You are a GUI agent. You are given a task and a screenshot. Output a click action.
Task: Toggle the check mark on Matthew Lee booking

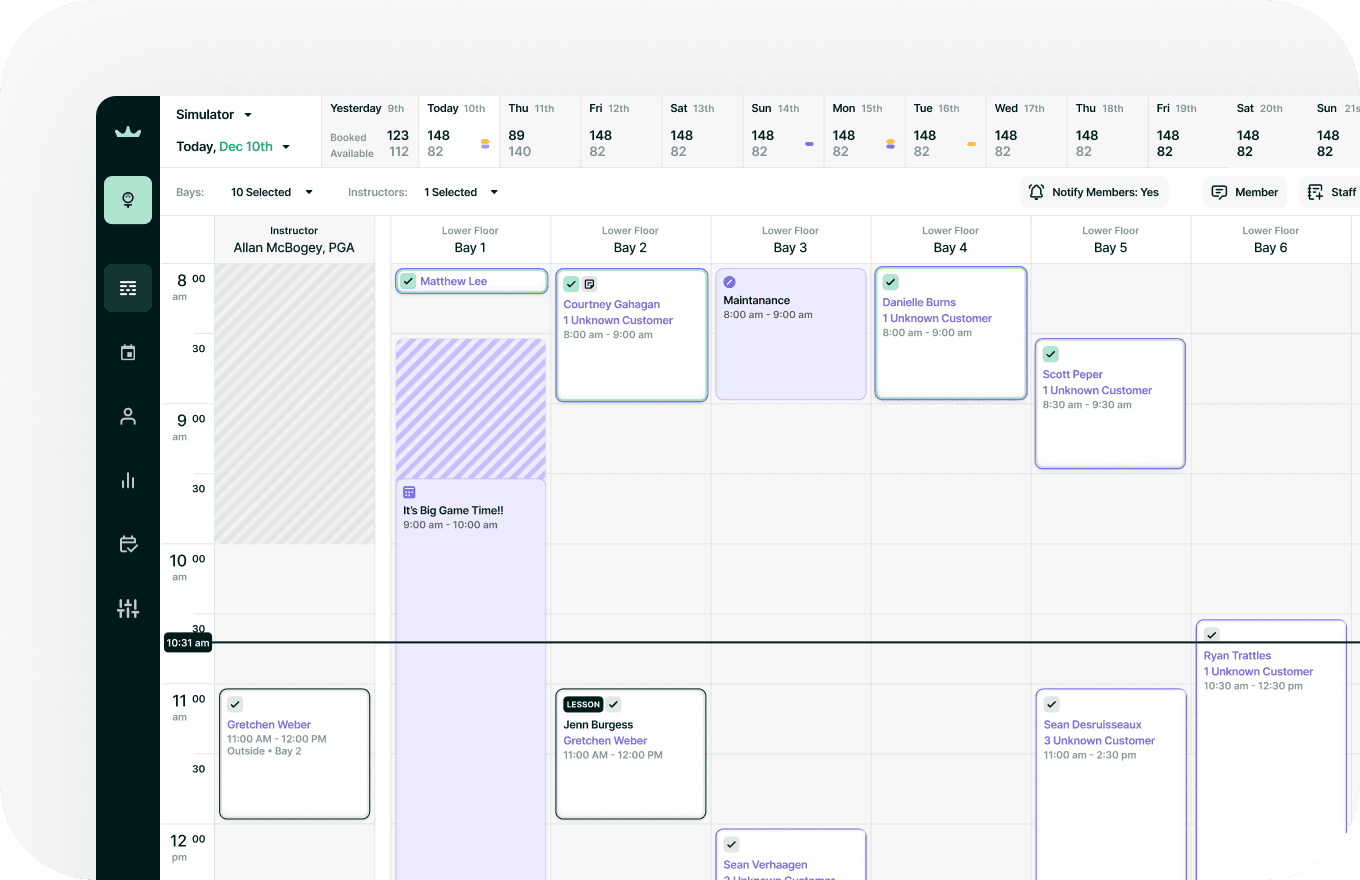click(408, 281)
